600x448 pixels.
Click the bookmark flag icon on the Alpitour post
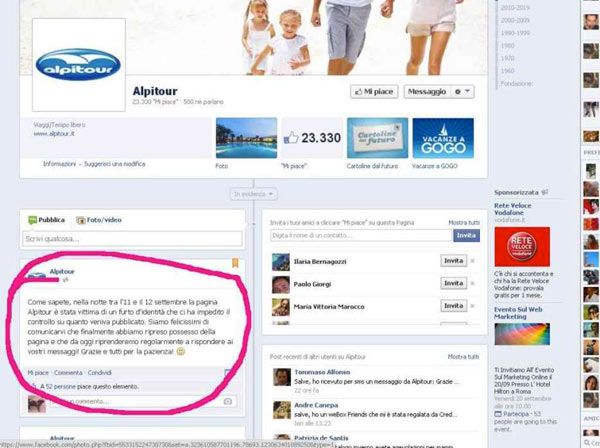pyautogui.click(x=236, y=264)
